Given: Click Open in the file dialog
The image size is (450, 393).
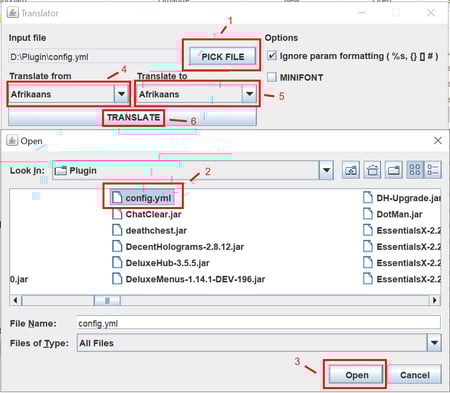Looking at the screenshot, I should [356, 375].
